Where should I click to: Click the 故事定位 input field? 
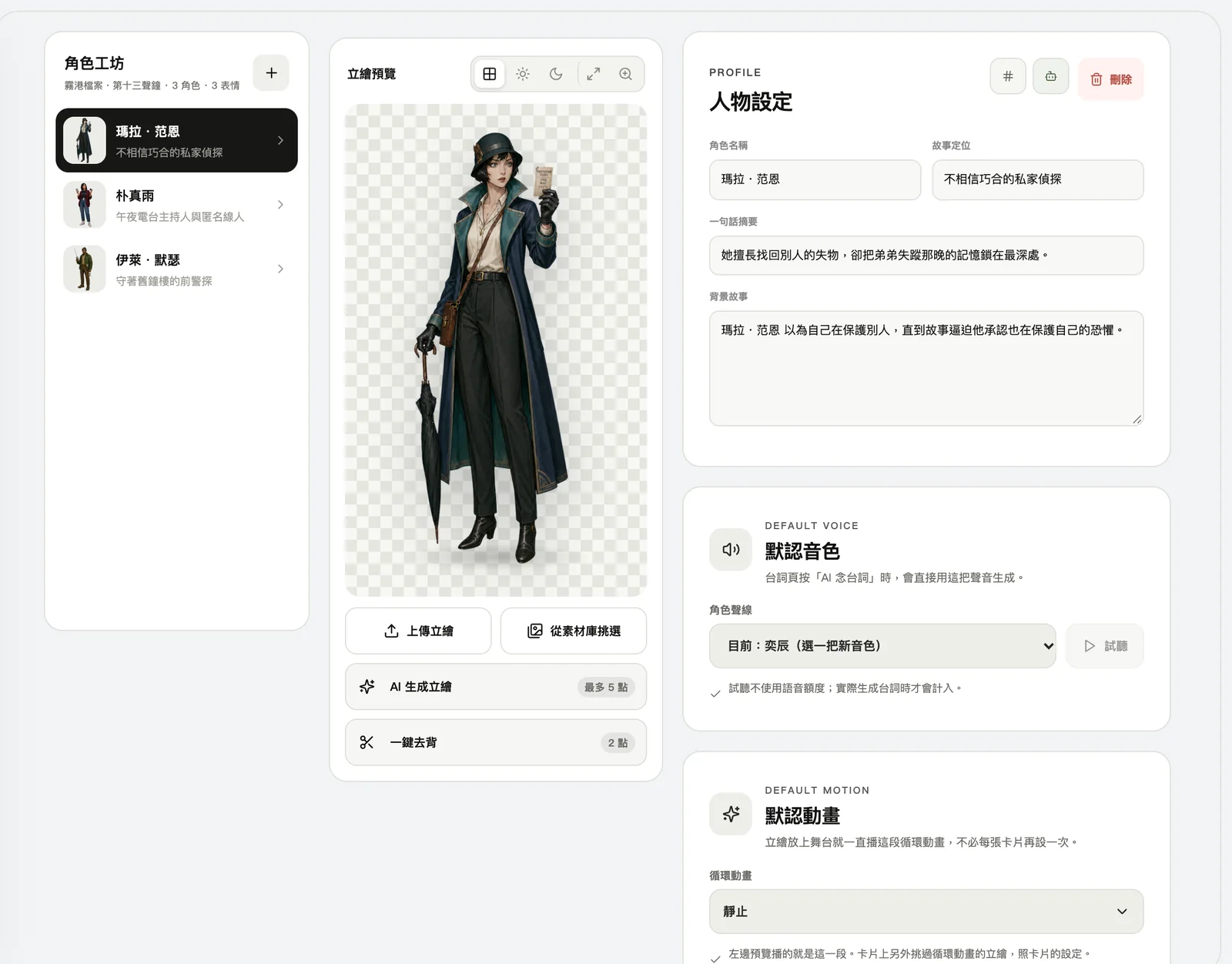[1037, 179]
